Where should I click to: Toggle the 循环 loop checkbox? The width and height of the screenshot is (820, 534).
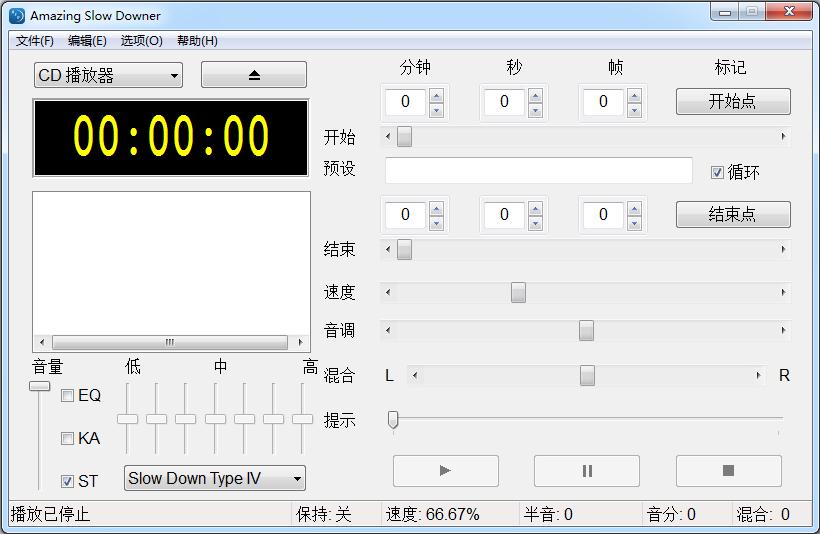[x=717, y=172]
